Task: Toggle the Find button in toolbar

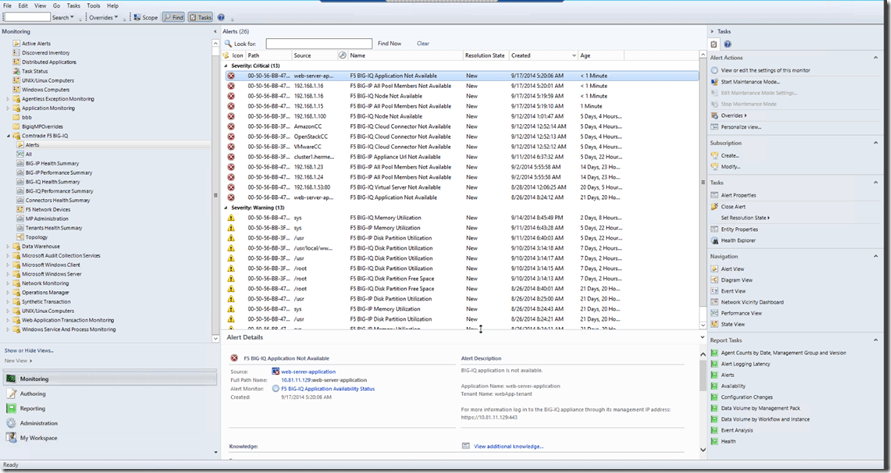Action: 173,17
